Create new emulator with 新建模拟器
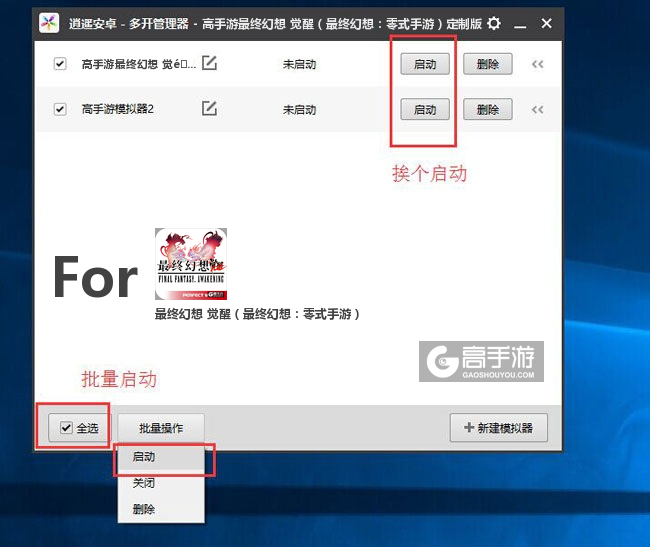 tap(499, 428)
